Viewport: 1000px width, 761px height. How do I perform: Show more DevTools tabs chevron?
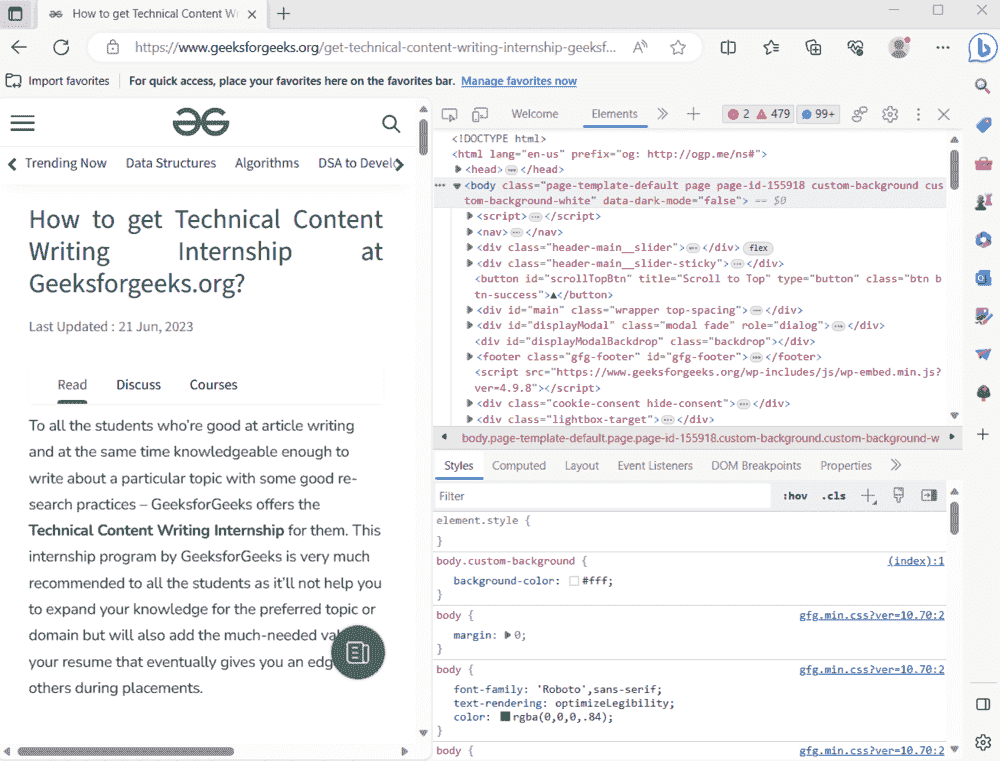[x=663, y=114]
